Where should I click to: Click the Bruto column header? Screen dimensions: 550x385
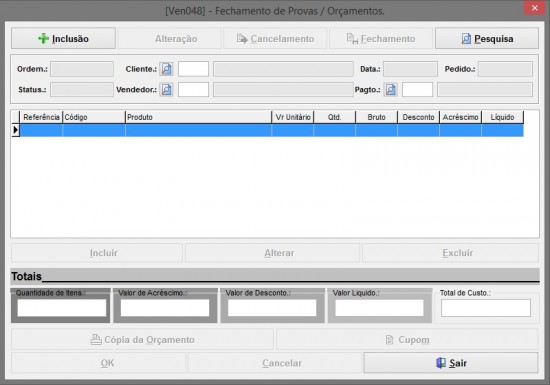point(377,117)
